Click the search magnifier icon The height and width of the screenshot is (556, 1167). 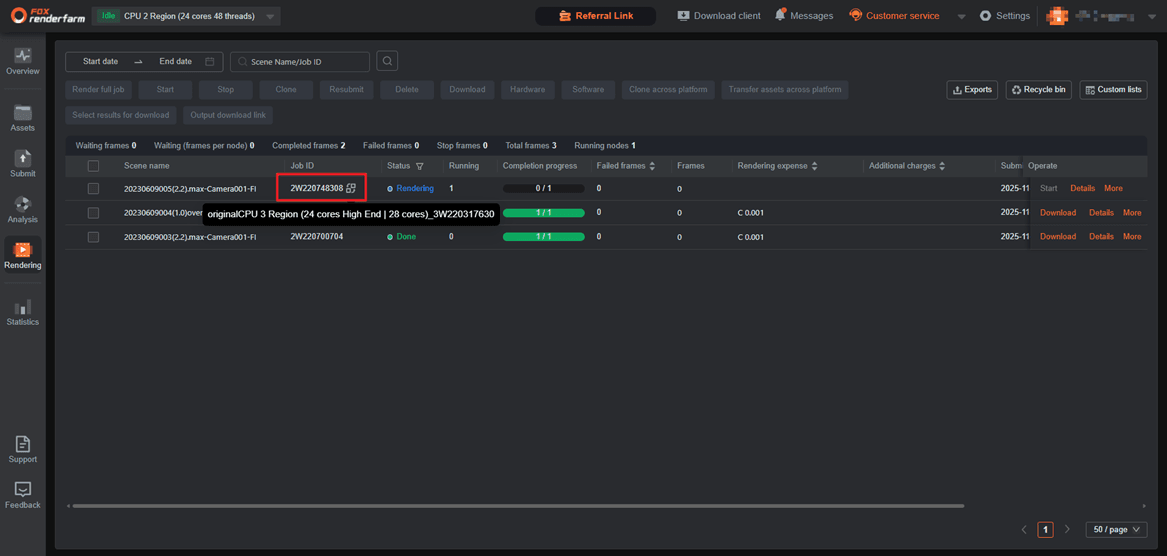(387, 62)
